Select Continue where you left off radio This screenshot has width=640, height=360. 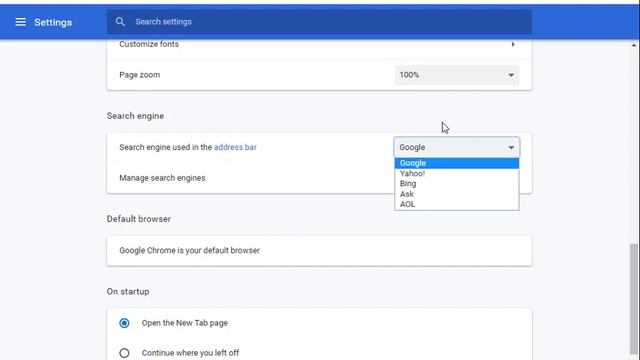click(124, 353)
